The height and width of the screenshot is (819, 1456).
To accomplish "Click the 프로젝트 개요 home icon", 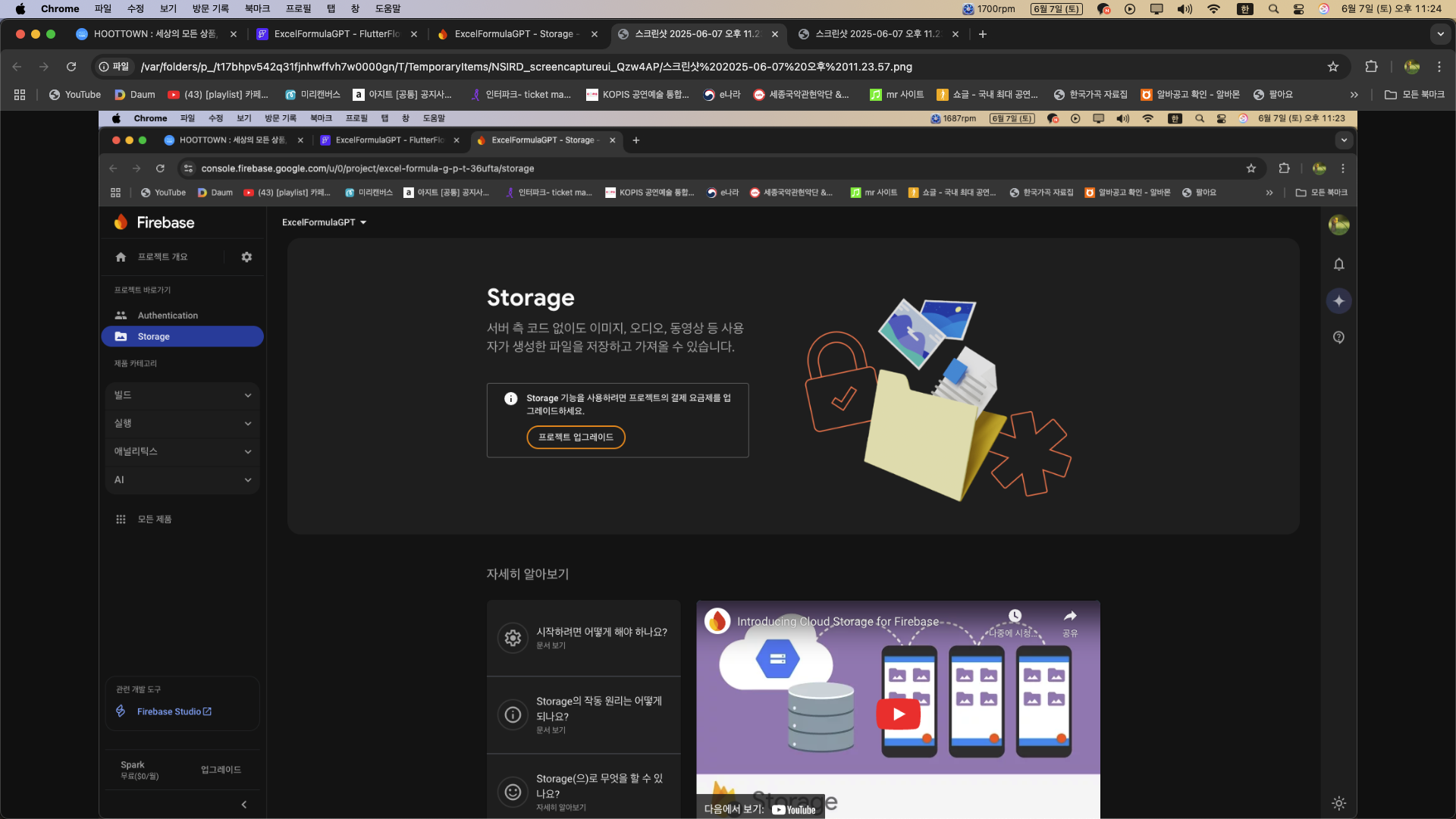I will [x=121, y=257].
